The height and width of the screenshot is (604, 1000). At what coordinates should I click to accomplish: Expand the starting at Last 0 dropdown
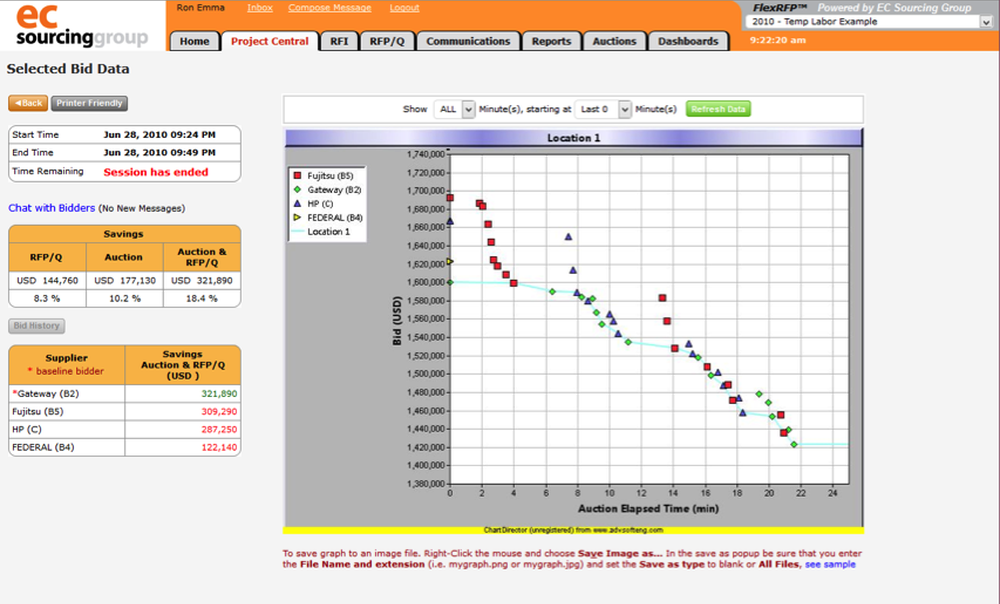click(x=603, y=110)
